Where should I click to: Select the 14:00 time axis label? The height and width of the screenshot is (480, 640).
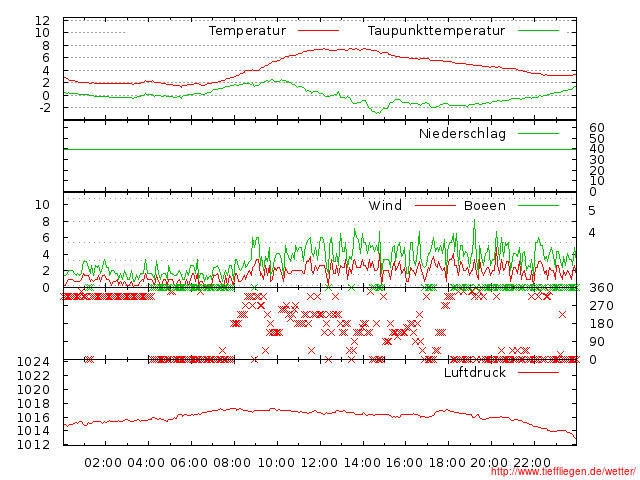(x=362, y=463)
